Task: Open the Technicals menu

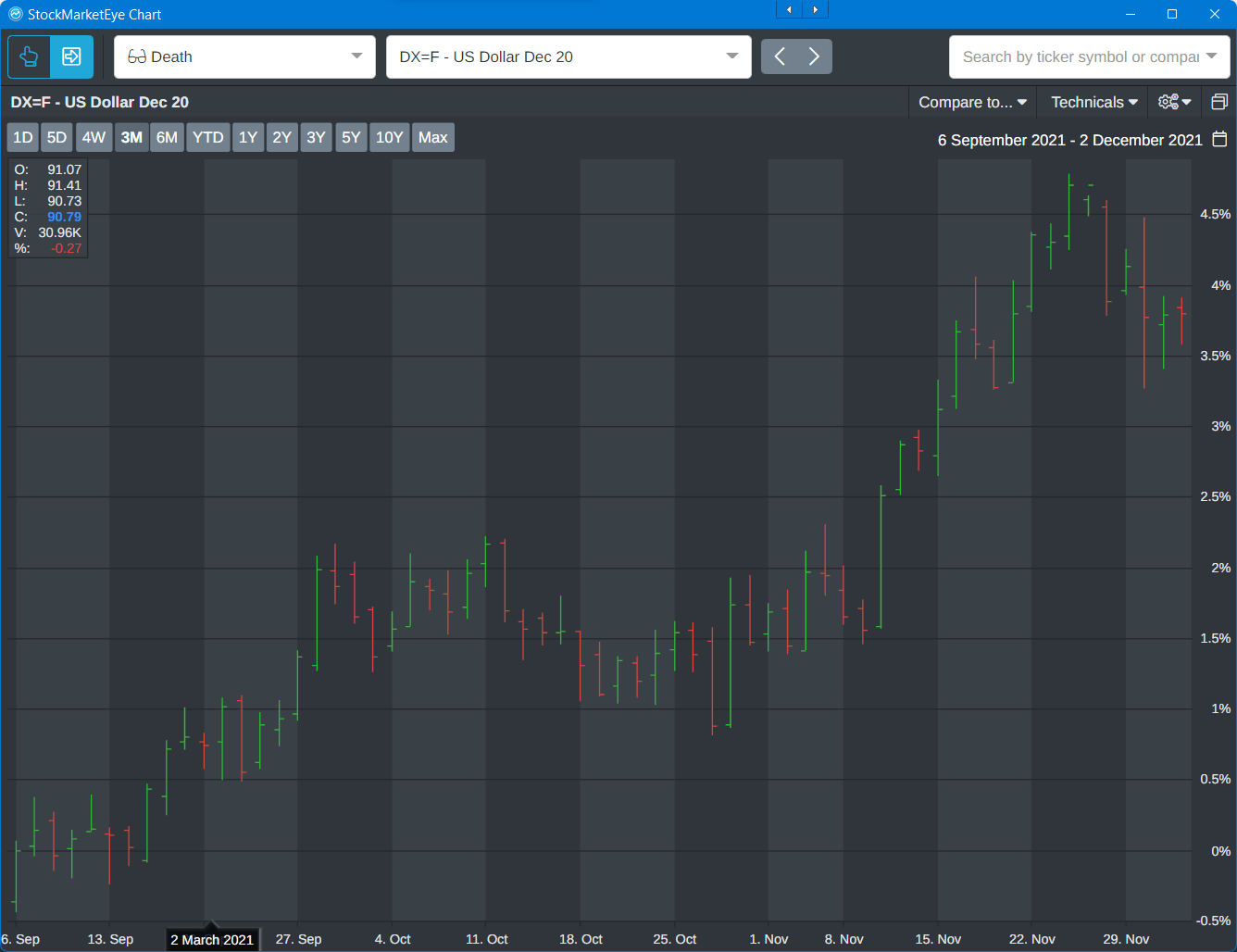Action: click(x=1093, y=102)
